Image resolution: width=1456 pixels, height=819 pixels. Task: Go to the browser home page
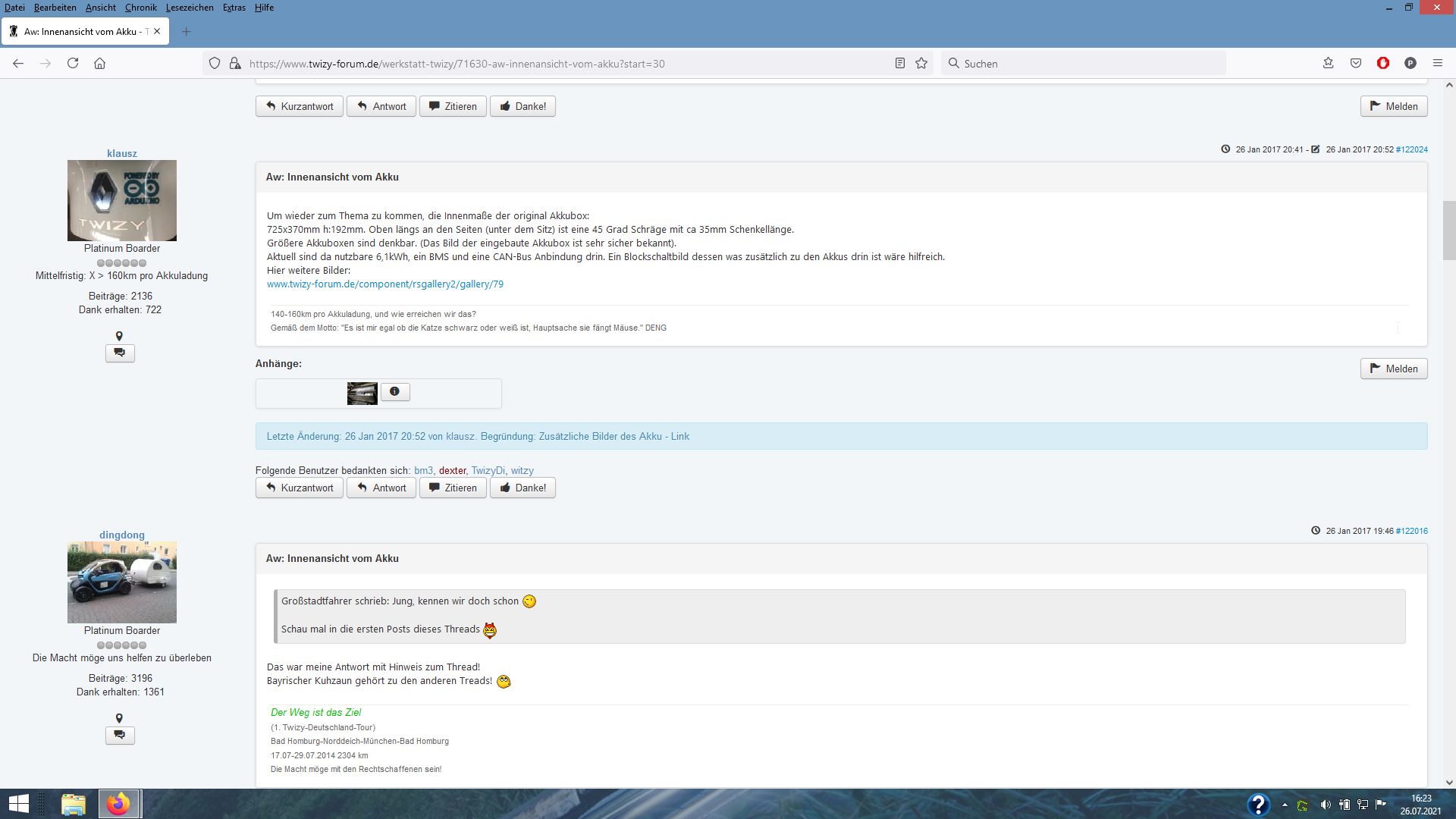(99, 64)
